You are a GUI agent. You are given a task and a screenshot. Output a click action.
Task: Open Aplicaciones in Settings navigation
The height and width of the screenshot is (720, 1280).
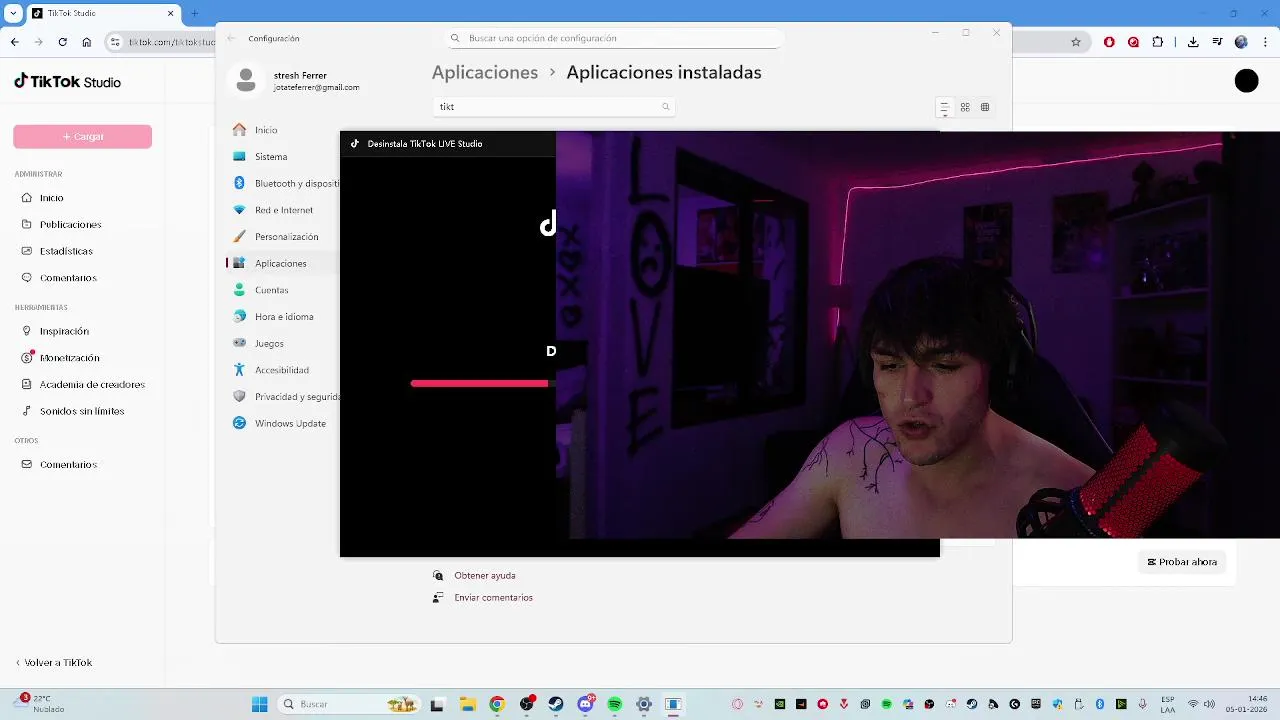point(280,263)
